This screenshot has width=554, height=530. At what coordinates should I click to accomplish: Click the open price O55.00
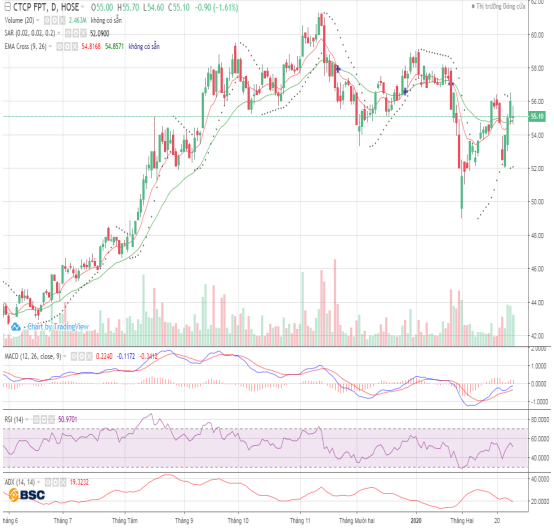[102, 7]
